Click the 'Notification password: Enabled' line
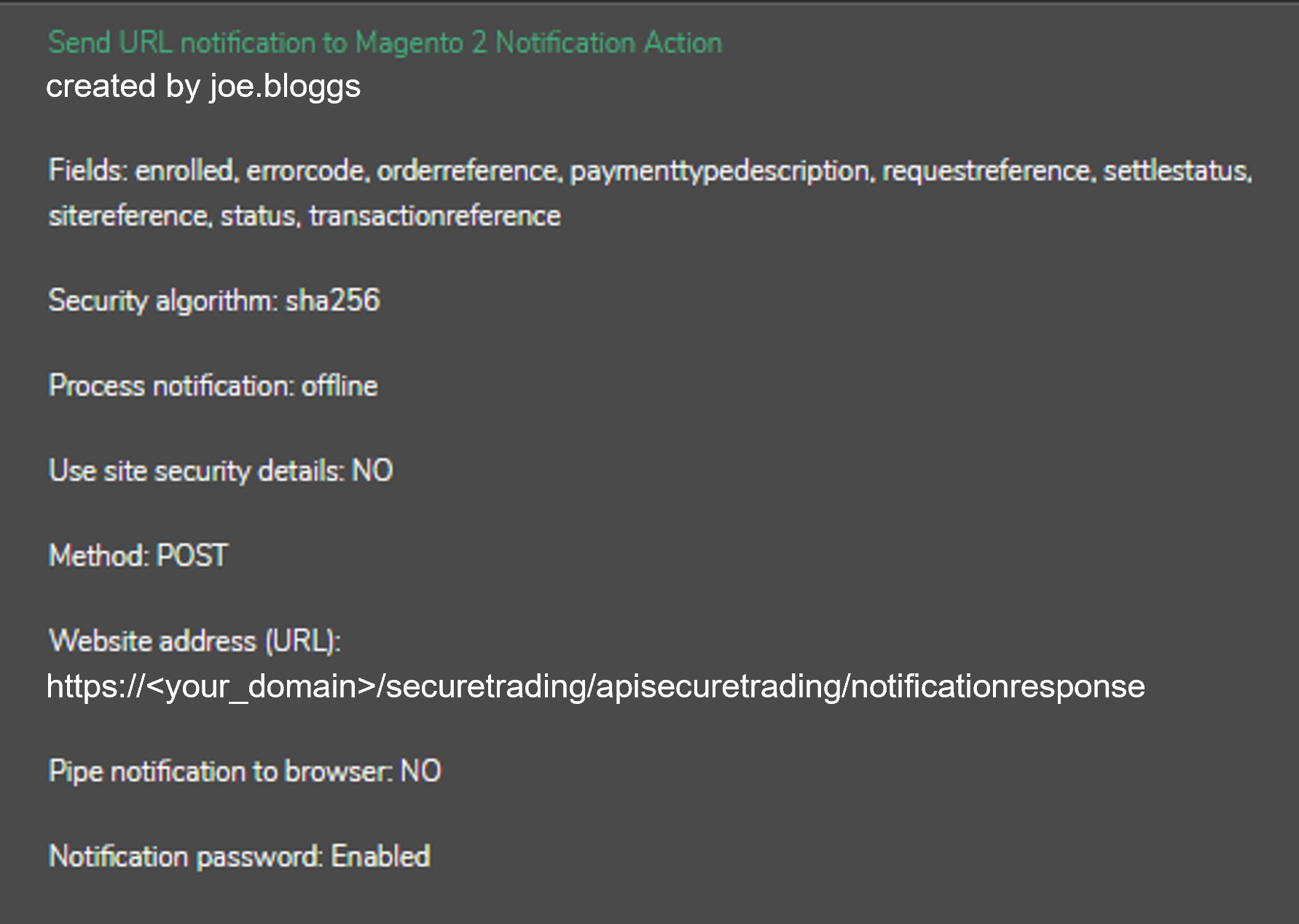 (x=239, y=857)
